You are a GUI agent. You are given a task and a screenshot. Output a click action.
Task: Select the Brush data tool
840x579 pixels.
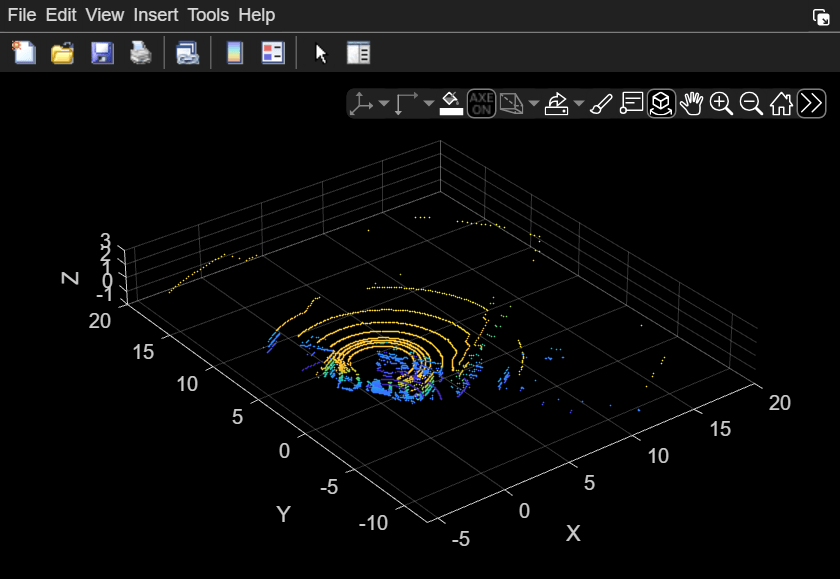[601, 103]
